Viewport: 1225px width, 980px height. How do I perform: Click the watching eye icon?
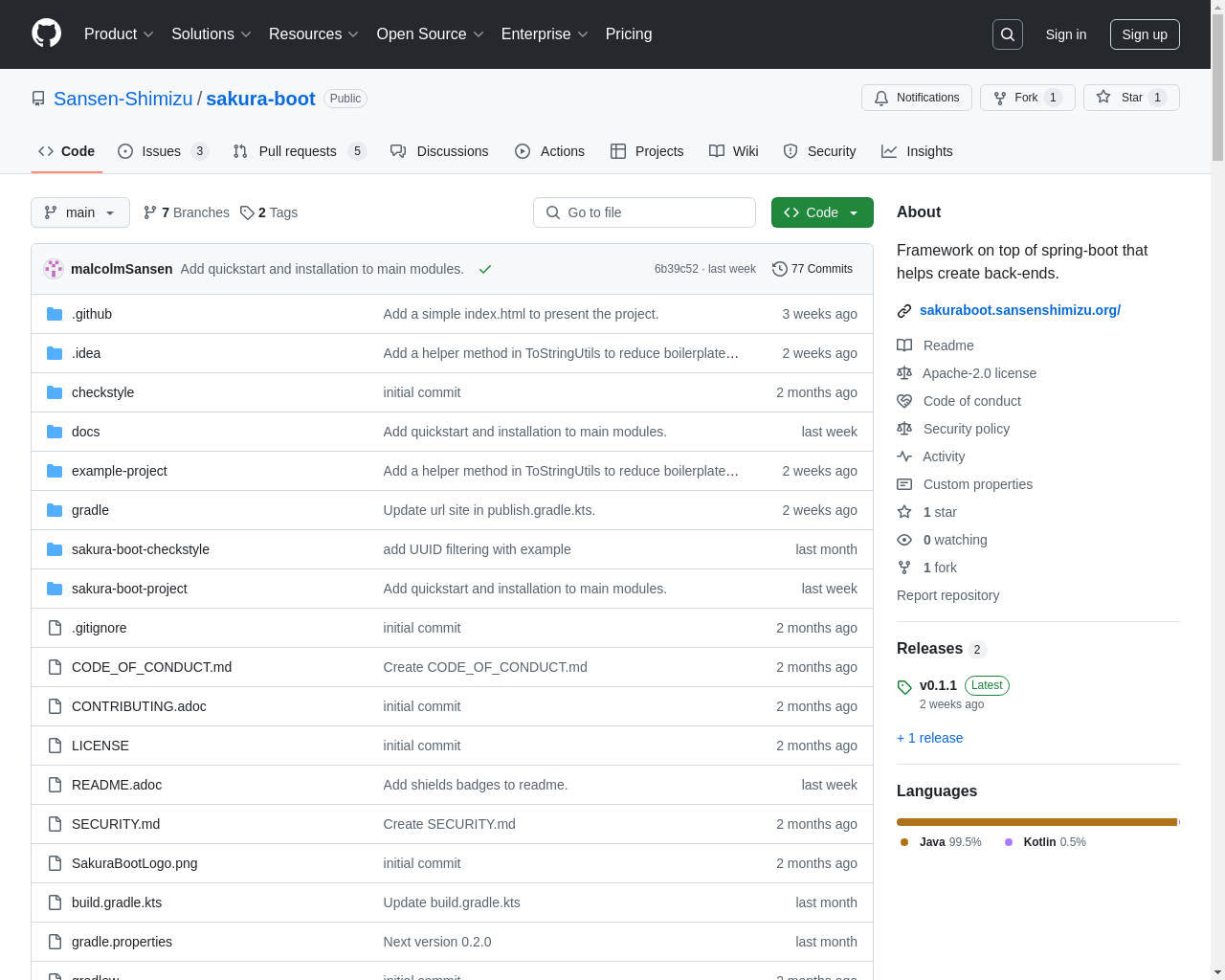click(x=904, y=540)
